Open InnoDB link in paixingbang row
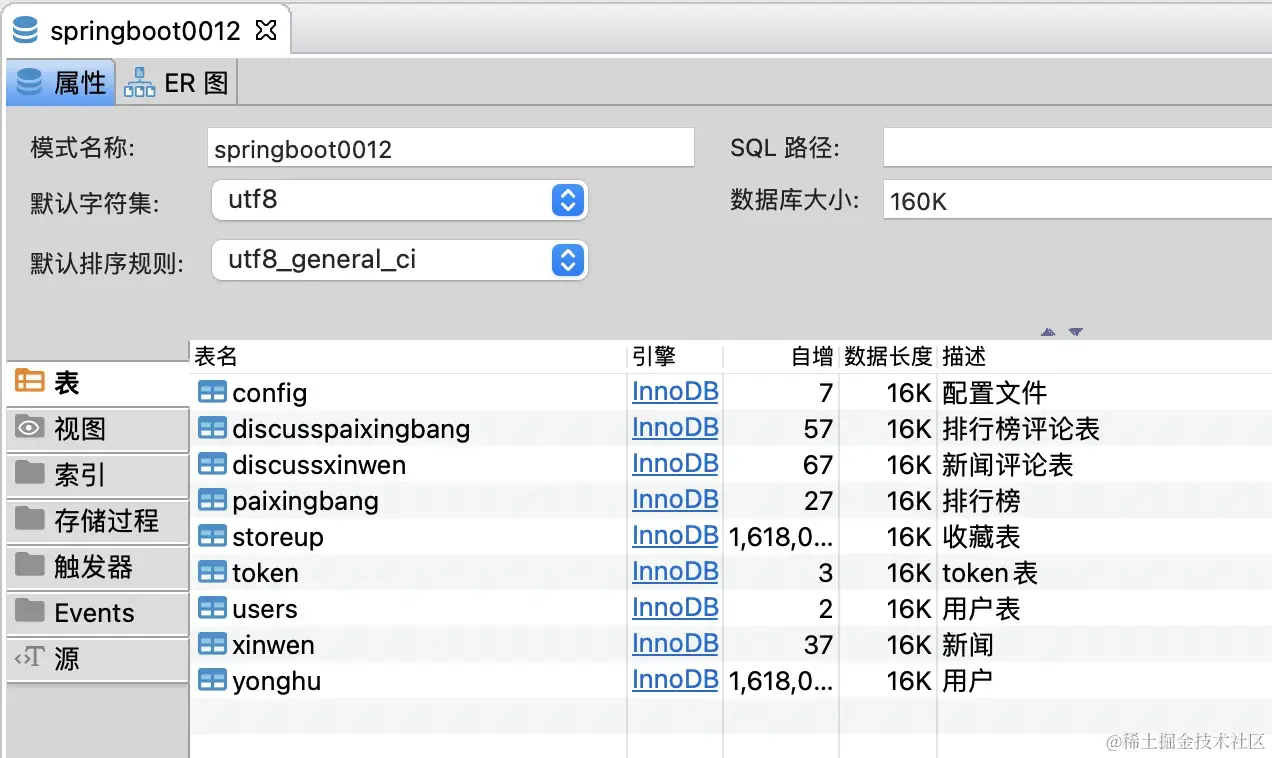 (x=675, y=500)
